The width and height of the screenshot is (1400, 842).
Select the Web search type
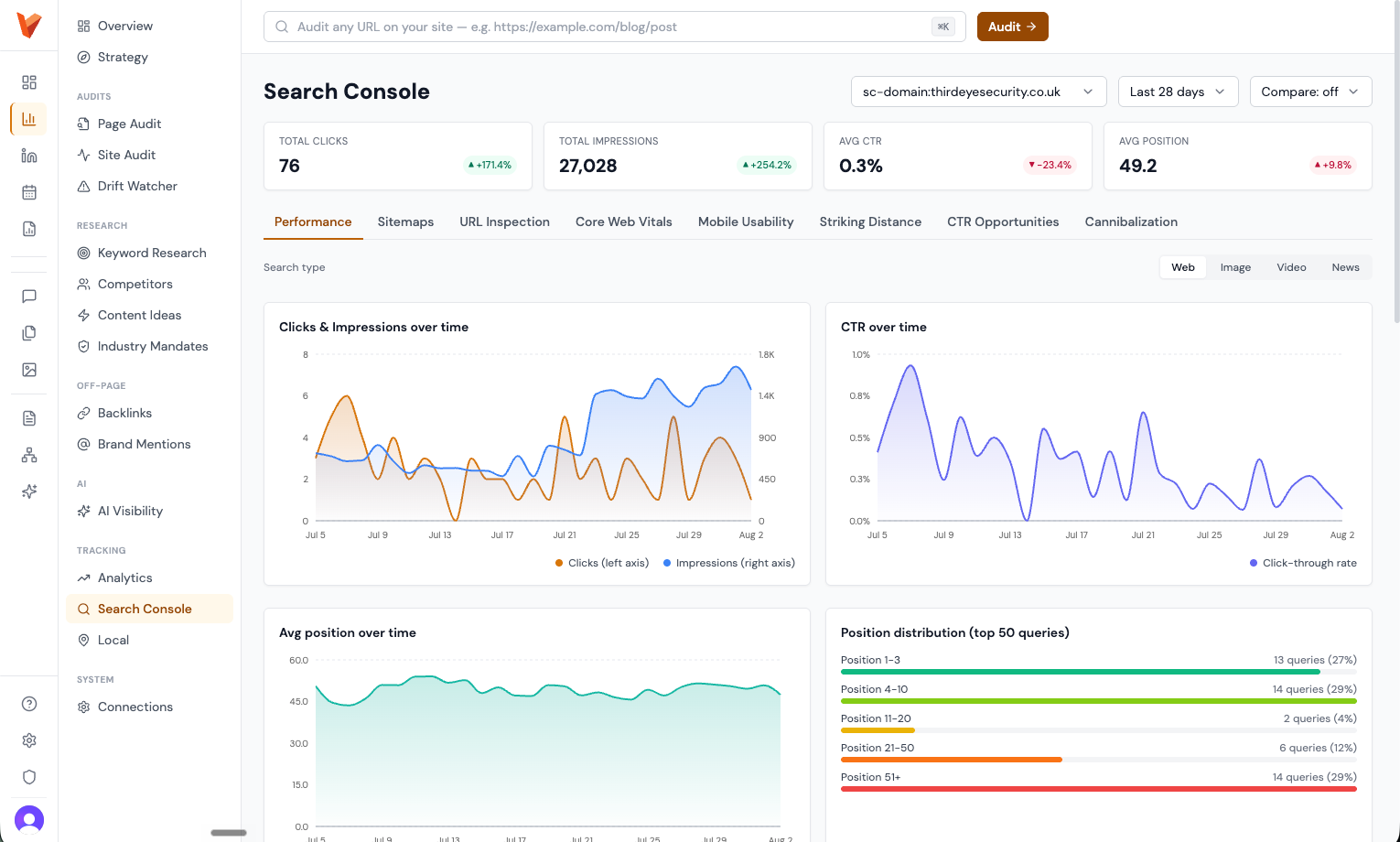click(1183, 267)
